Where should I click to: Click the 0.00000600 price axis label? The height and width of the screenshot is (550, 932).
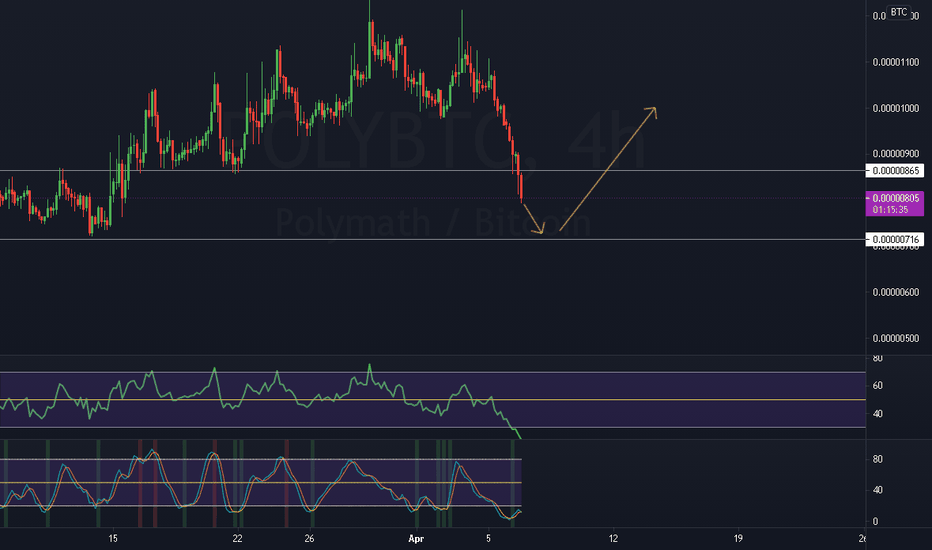click(895, 292)
